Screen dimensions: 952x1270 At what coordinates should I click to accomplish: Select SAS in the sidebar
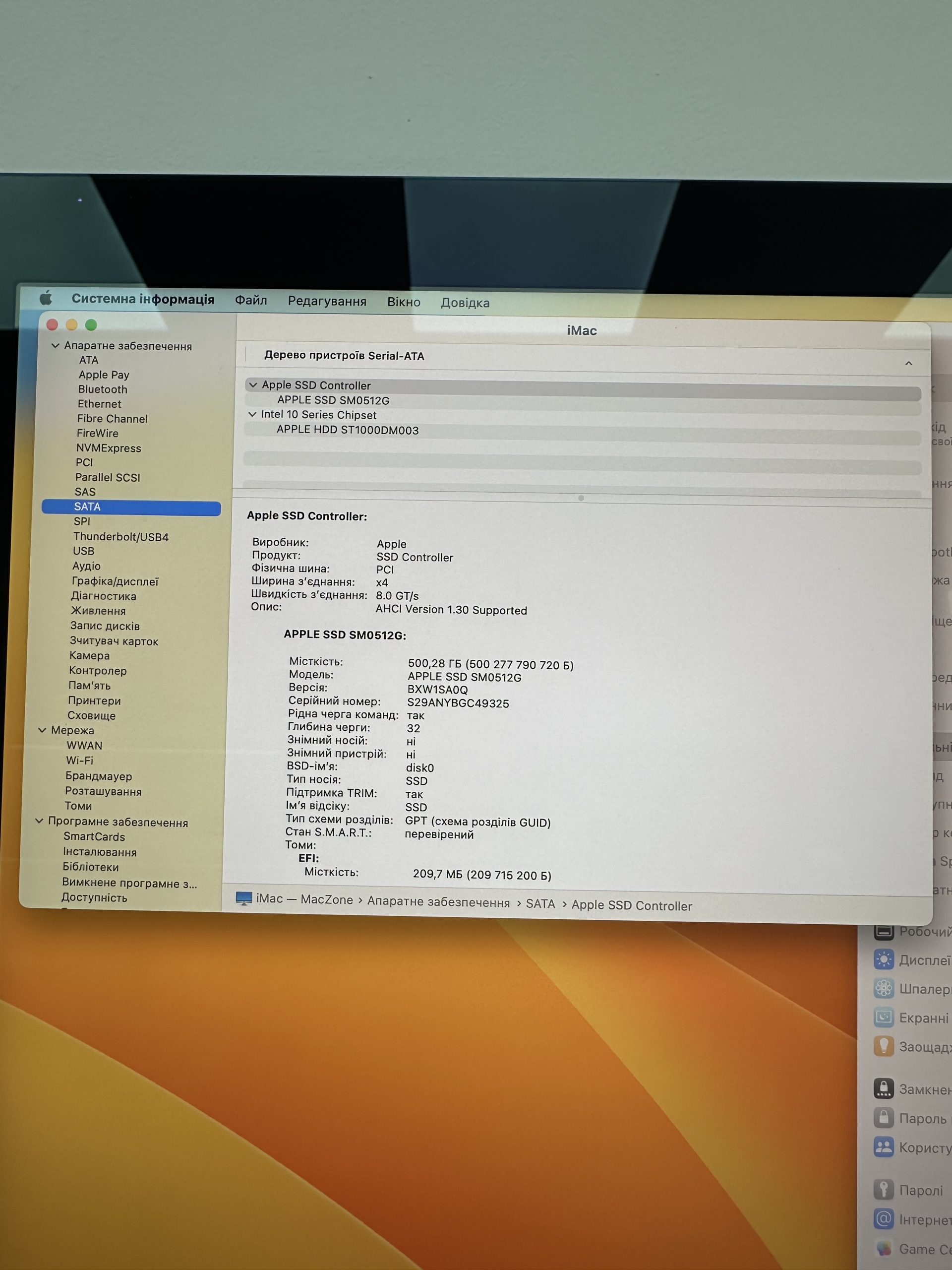tap(85, 492)
